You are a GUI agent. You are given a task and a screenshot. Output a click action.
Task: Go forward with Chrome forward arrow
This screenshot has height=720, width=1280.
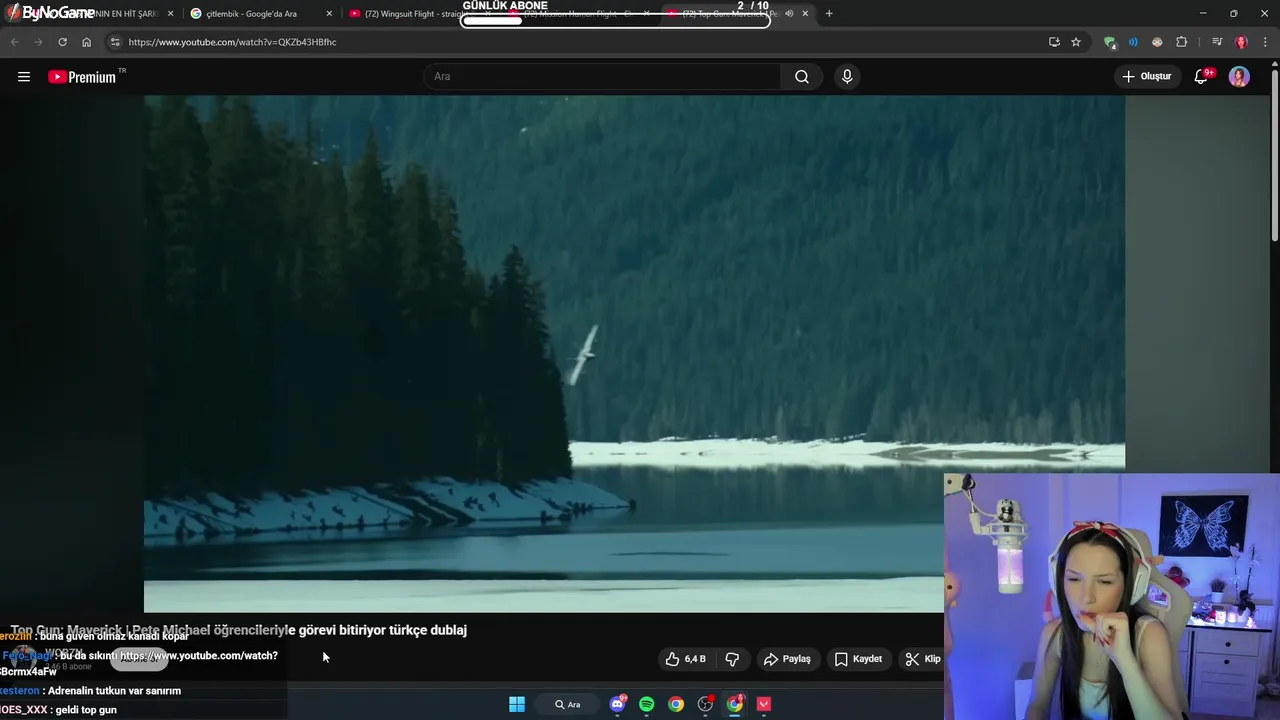point(38,42)
